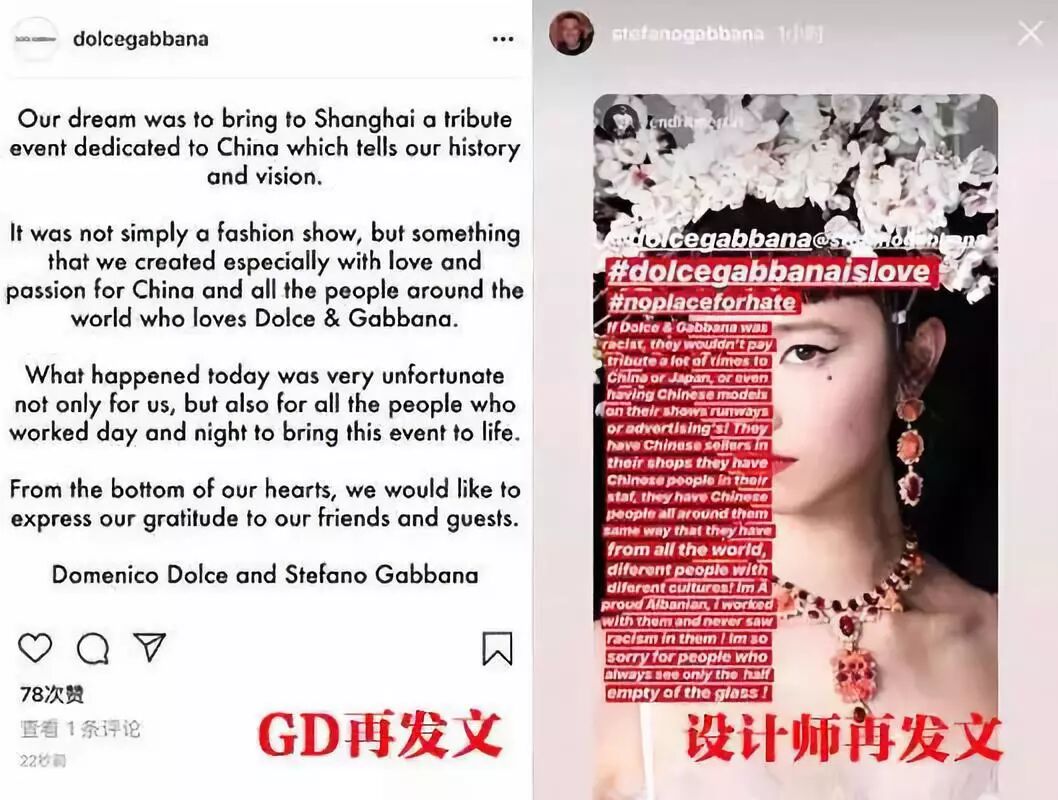The height and width of the screenshot is (800, 1058).
Task: Open dolcegabbana username link
Action: (140, 39)
